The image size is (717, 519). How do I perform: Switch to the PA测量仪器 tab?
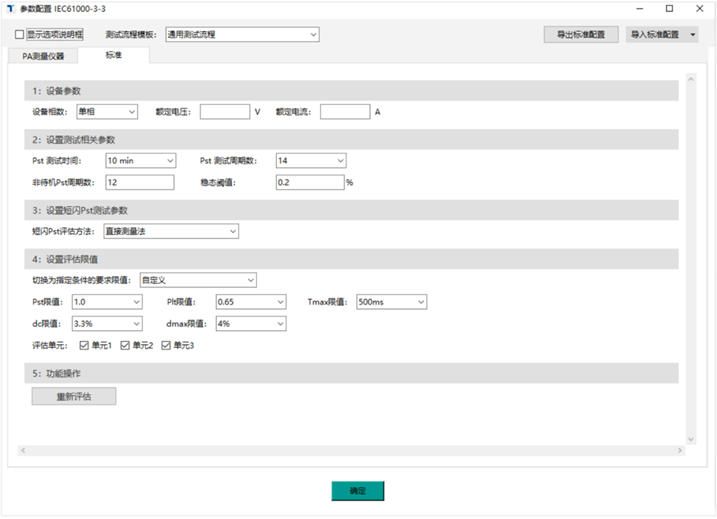click(43, 56)
